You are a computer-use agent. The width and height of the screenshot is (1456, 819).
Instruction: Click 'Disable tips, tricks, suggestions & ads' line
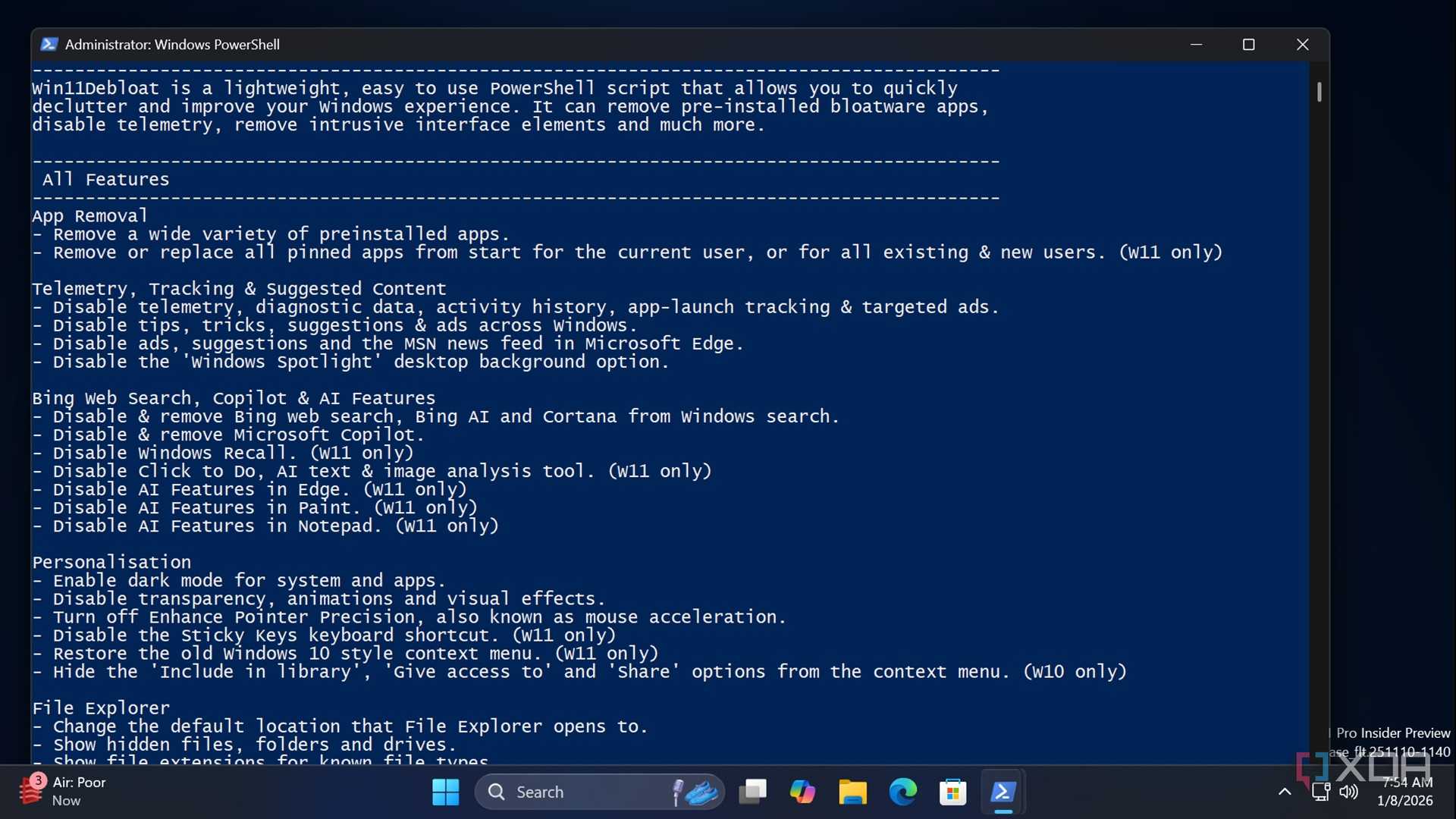click(334, 325)
